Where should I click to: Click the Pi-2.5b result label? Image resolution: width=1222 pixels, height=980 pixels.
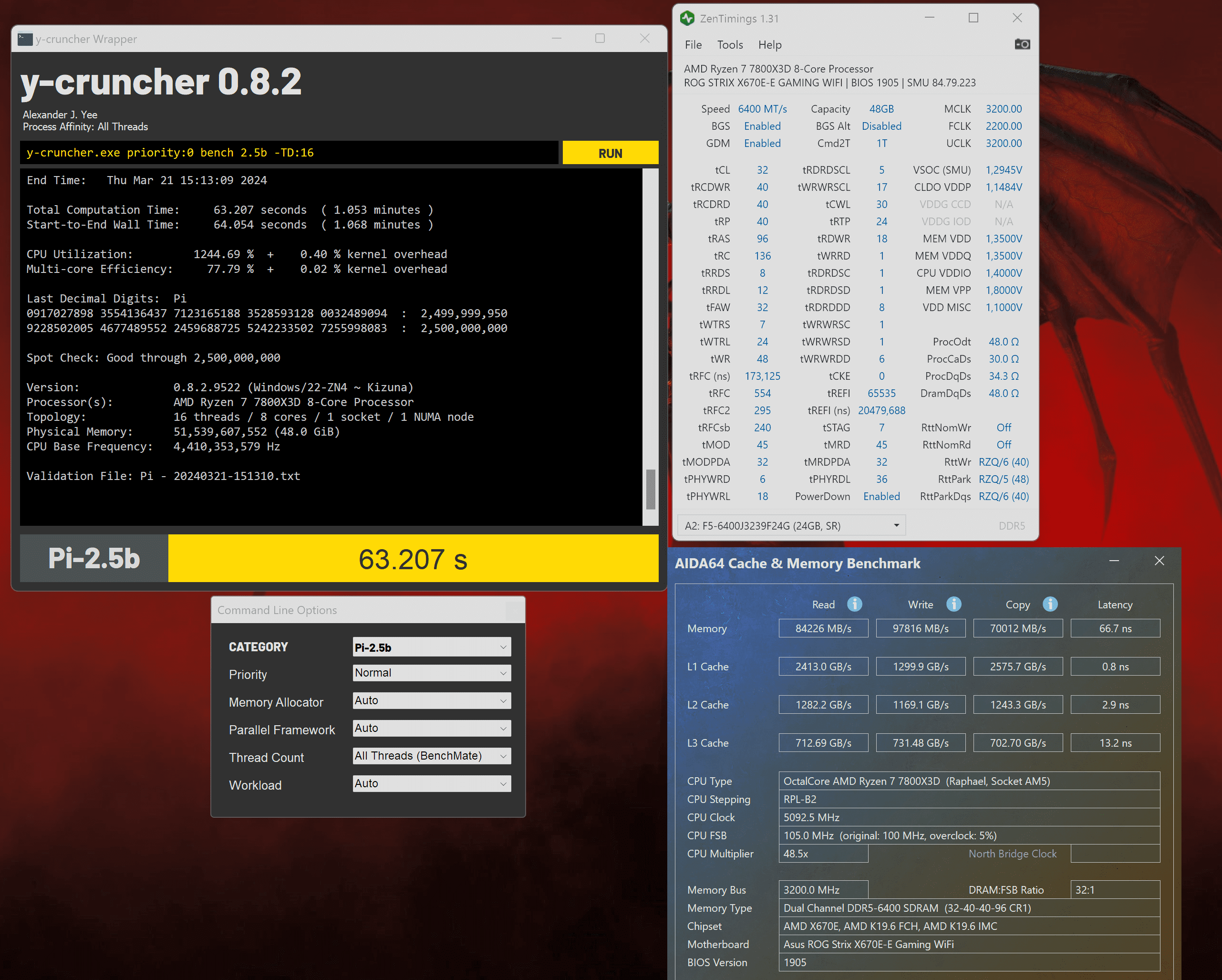click(94, 559)
